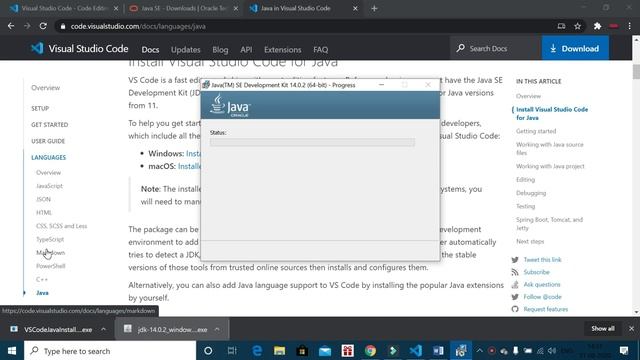The width and height of the screenshot is (640, 360).
Task: Open Mail app from taskbar
Action: click(x=325, y=351)
